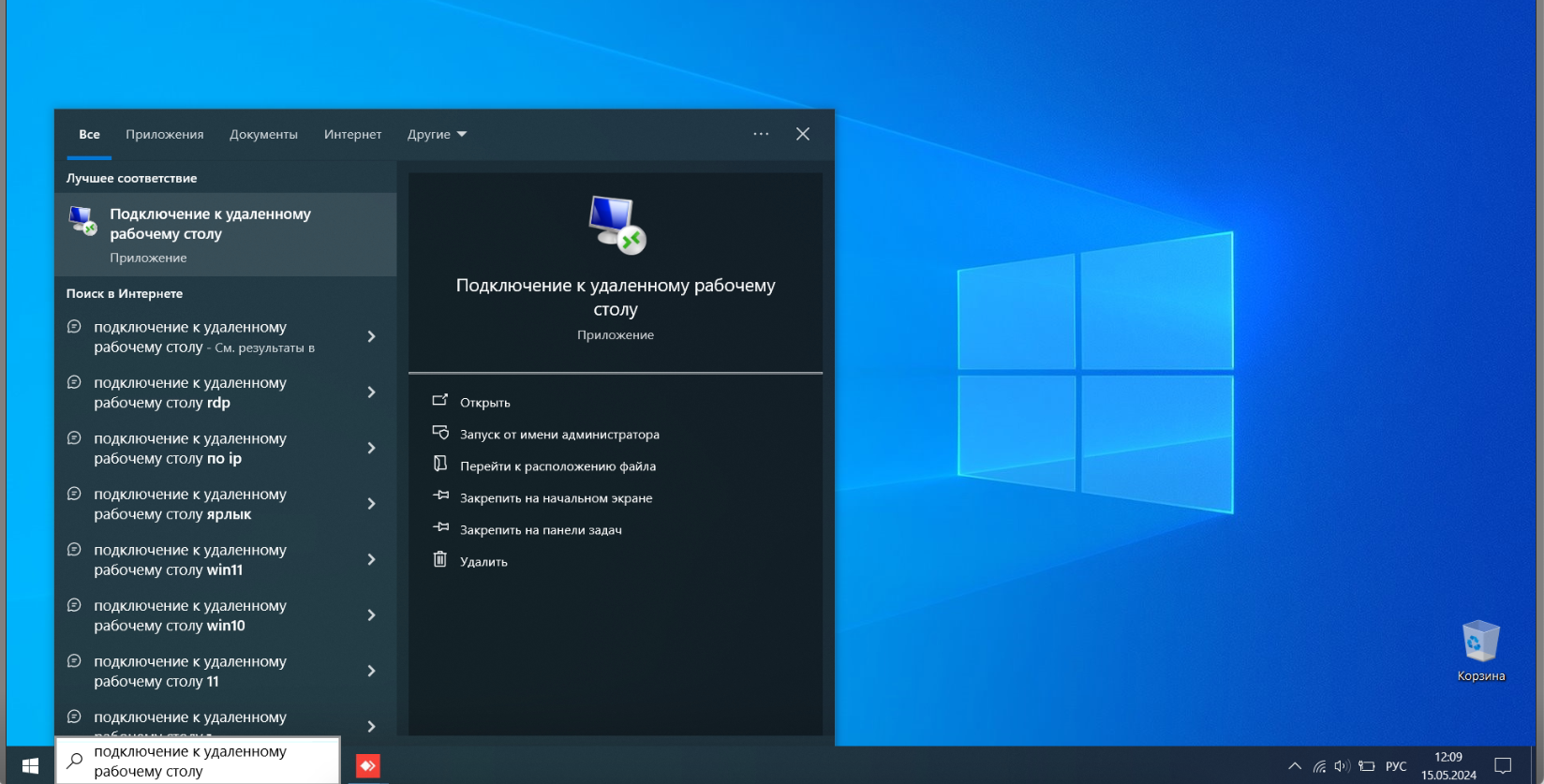Select Закрепить на начальном экране
This screenshot has width=1544, height=784.
click(x=556, y=498)
